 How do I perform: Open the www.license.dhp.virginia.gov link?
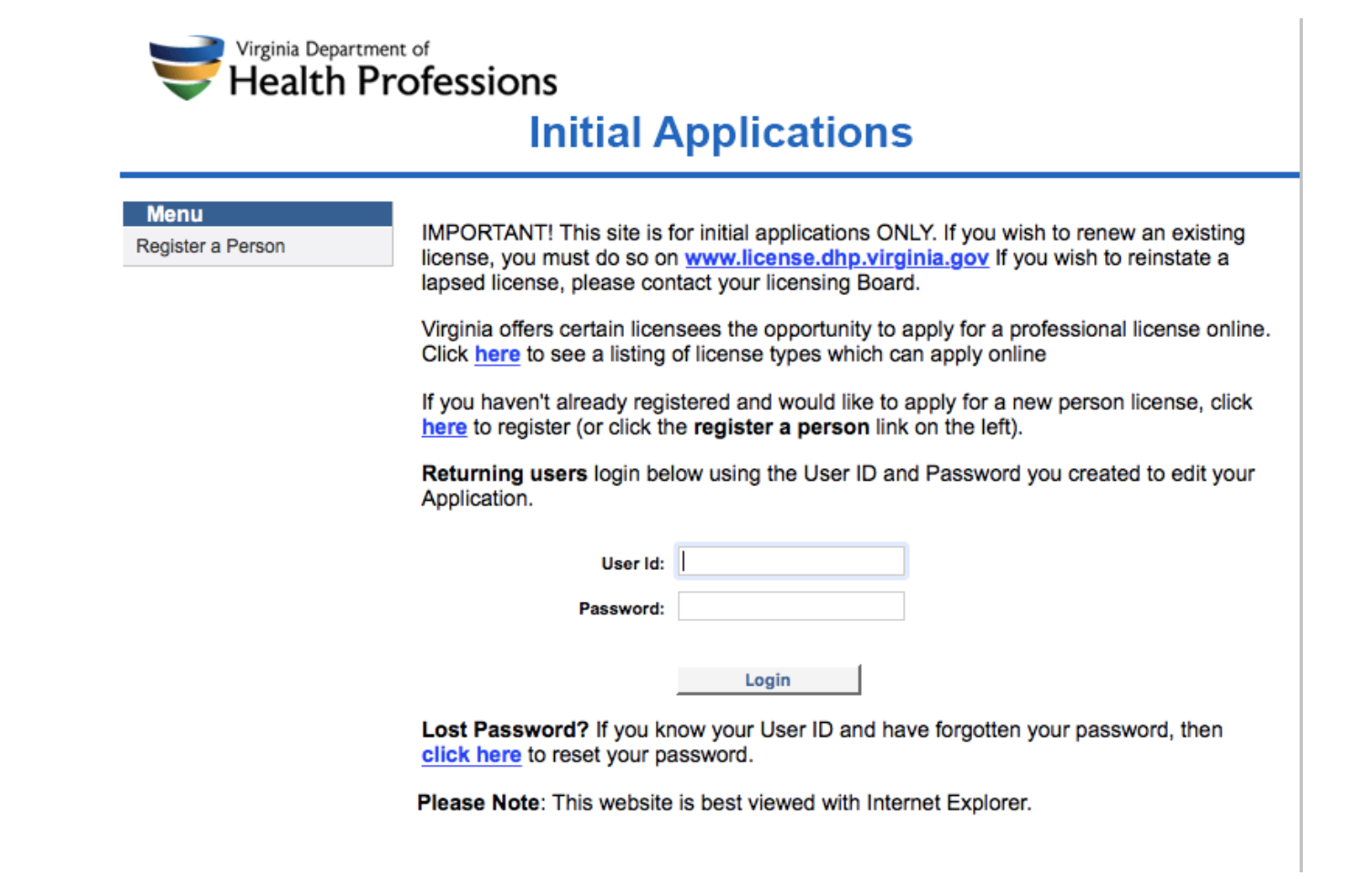836,258
